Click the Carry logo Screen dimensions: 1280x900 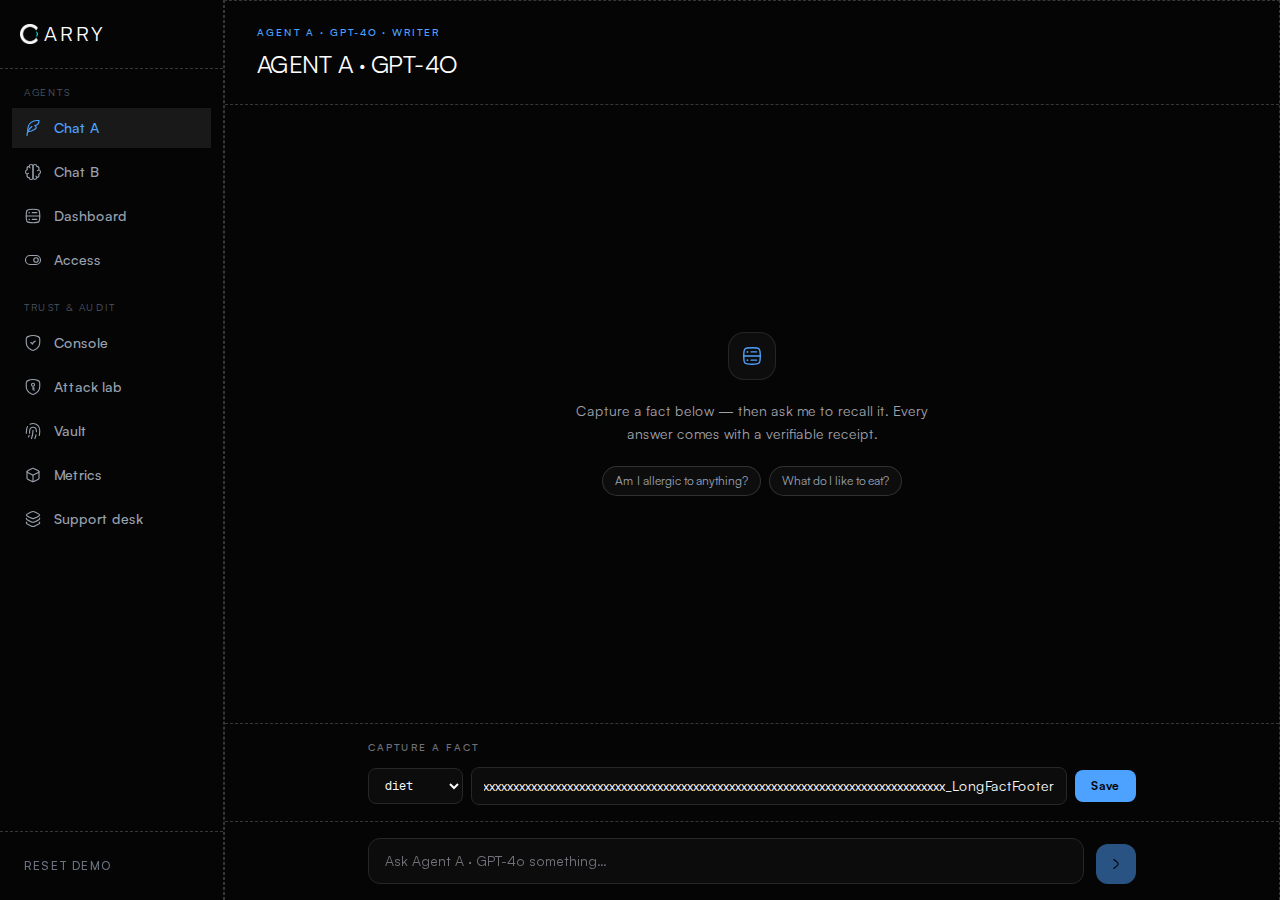(x=61, y=34)
